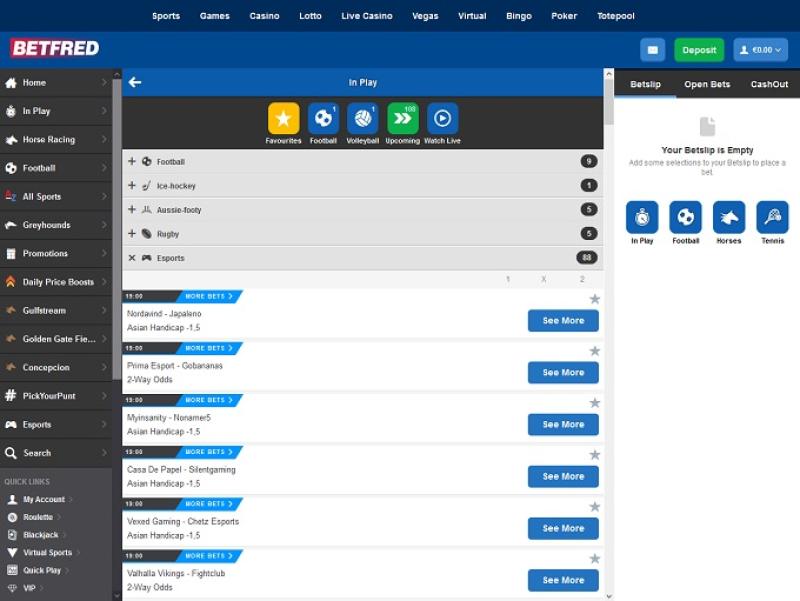
Task: Click the back arrow in In Play header
Action: (x=135, y=83)
